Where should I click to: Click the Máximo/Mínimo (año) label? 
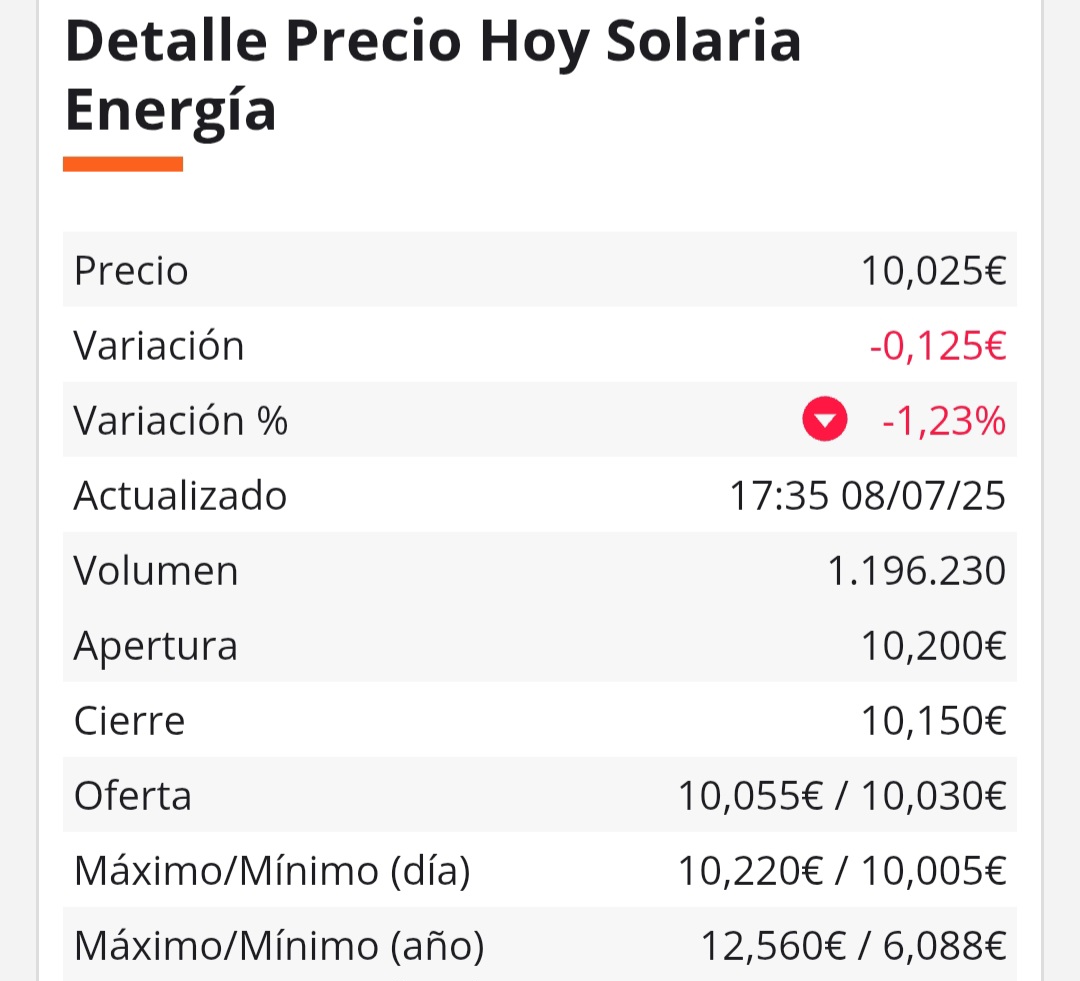[x=279, y=946]
